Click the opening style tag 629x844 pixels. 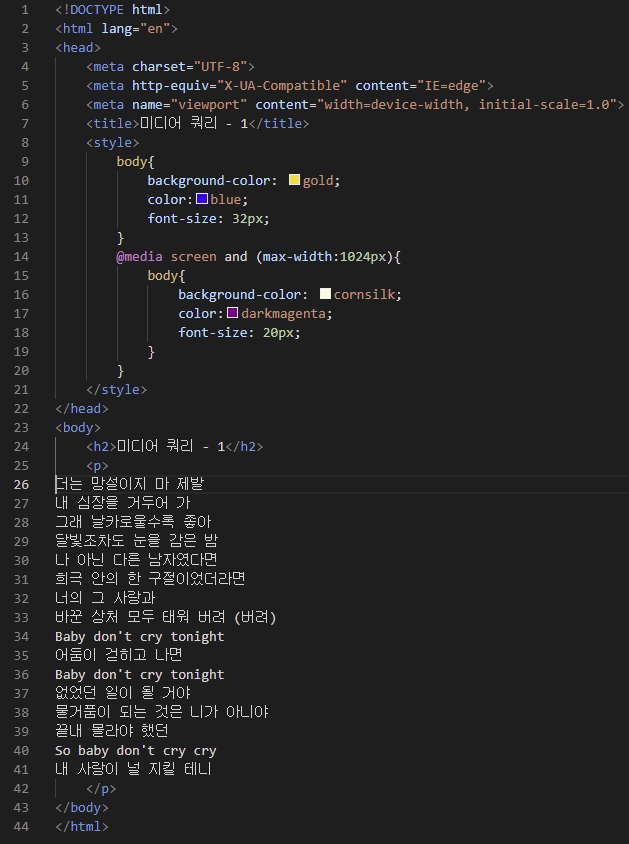click(112, 143)
